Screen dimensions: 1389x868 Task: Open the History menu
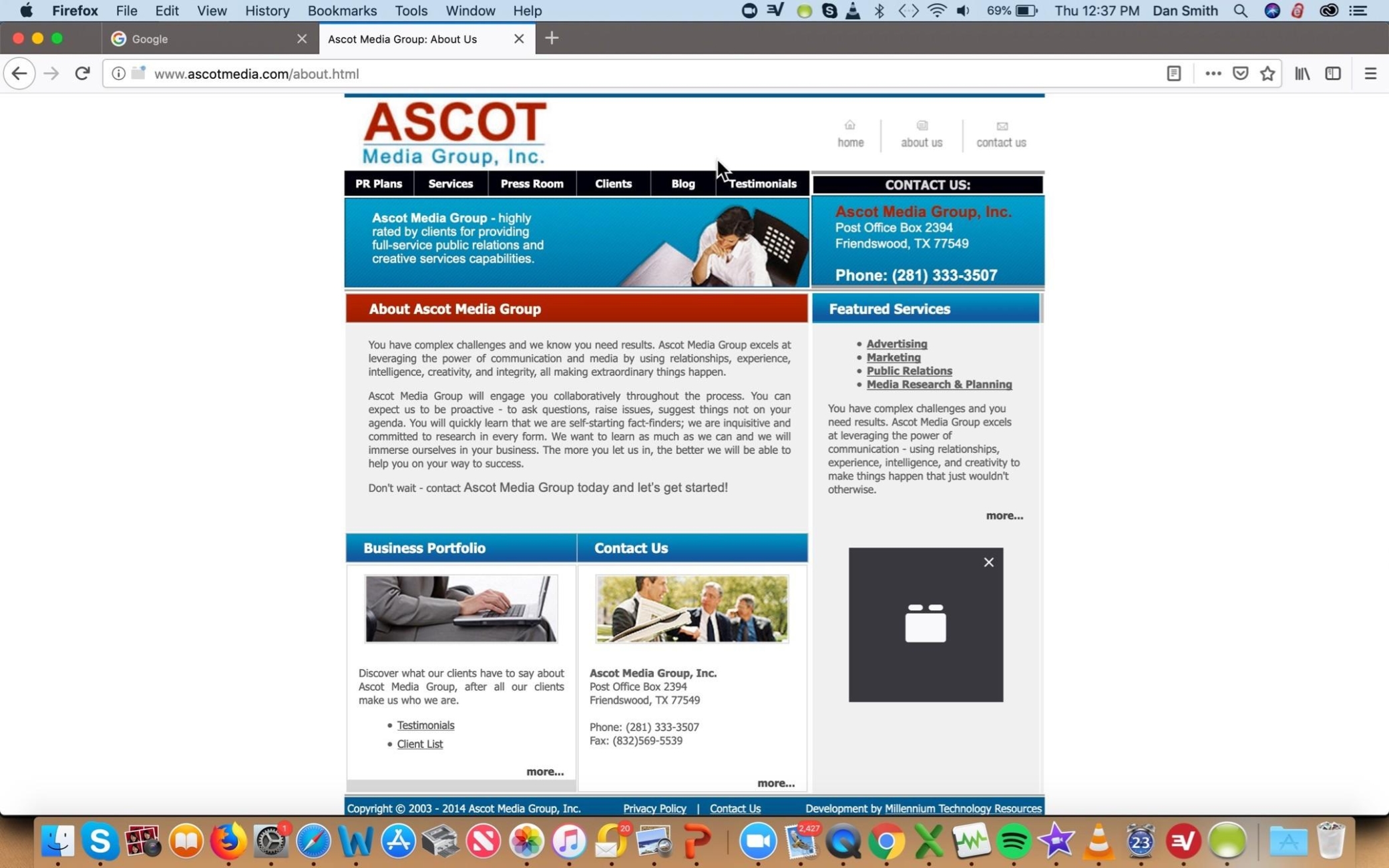click(267, 11)
